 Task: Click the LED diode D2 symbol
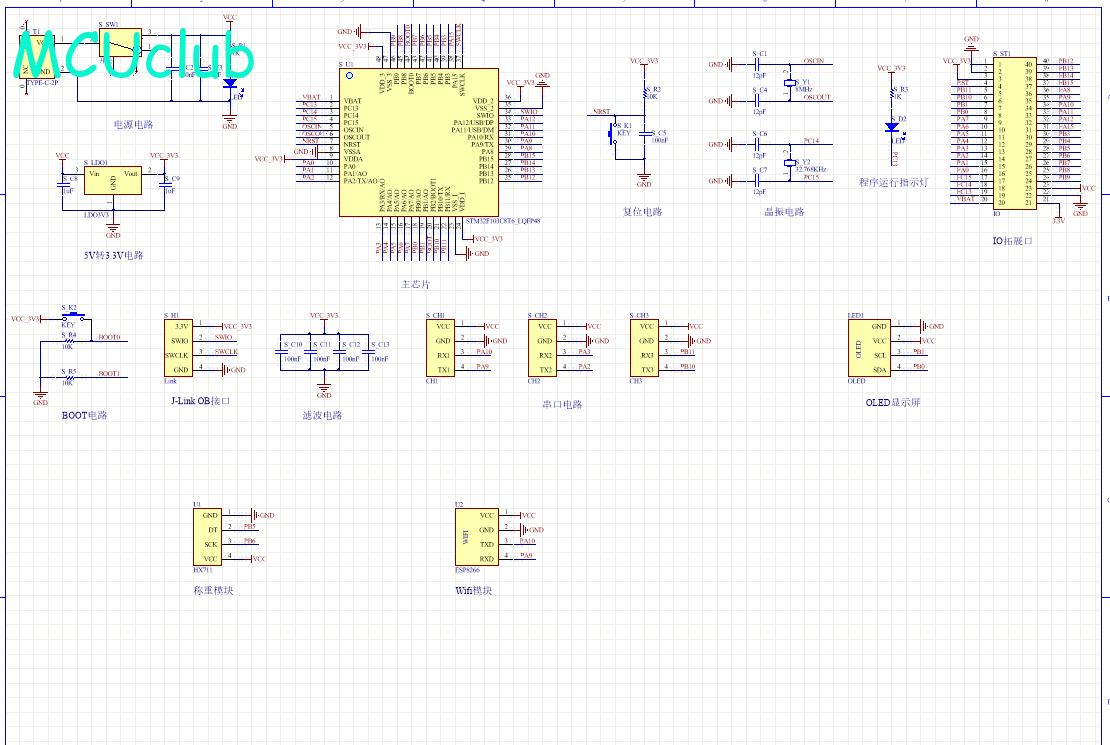[891, 127]
